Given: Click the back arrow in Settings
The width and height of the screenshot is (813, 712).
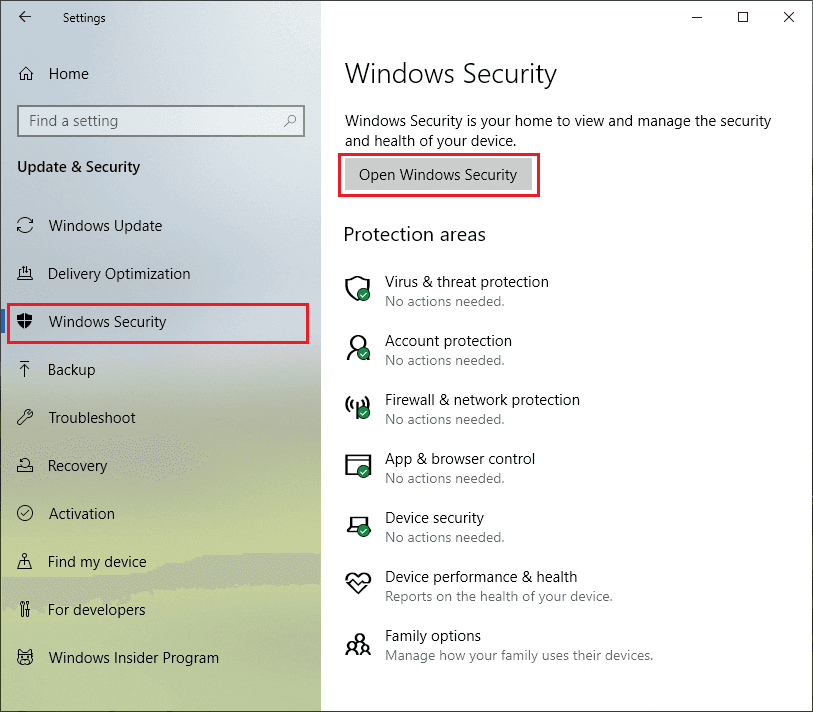Looking at the screenshot, I should tap(24, 17).
